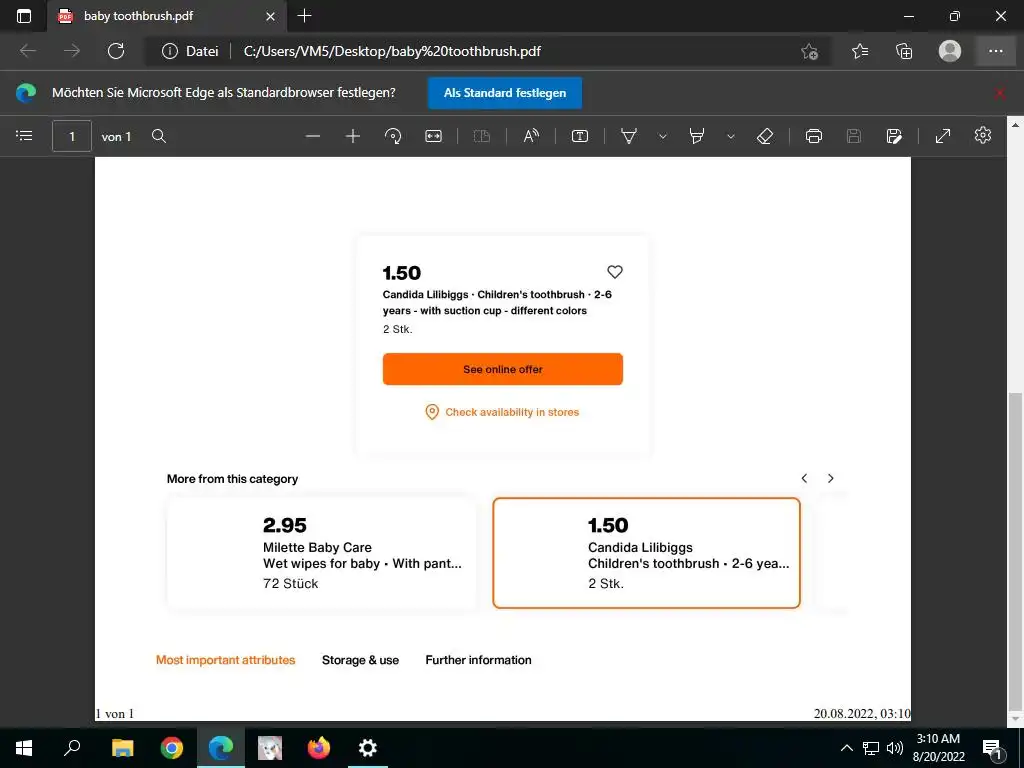The height and width of the screenshot is (768, 1024).
Task: Open File Explorer from taskbar
Action: (123, 748)
